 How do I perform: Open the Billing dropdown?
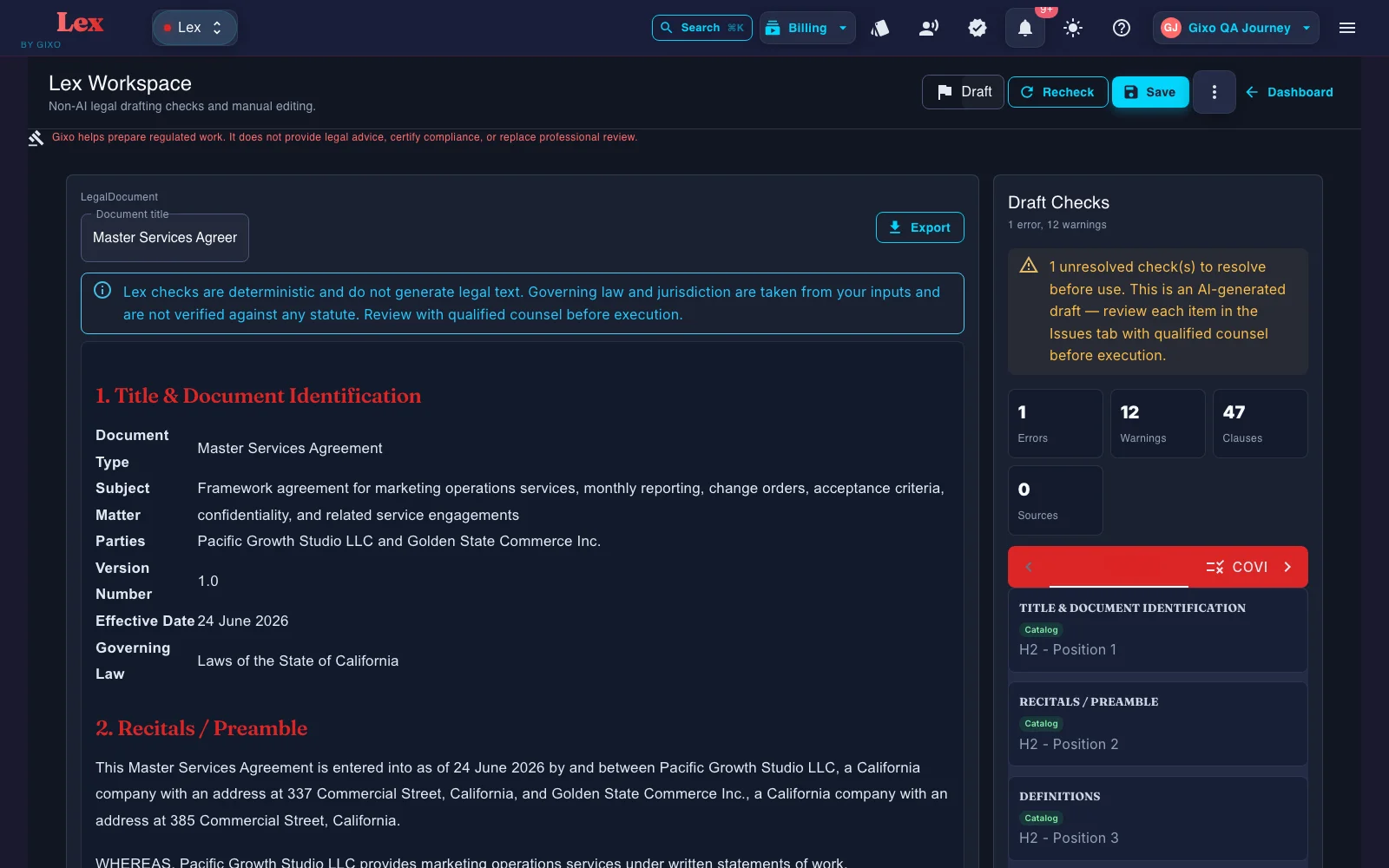pos(807,28)
